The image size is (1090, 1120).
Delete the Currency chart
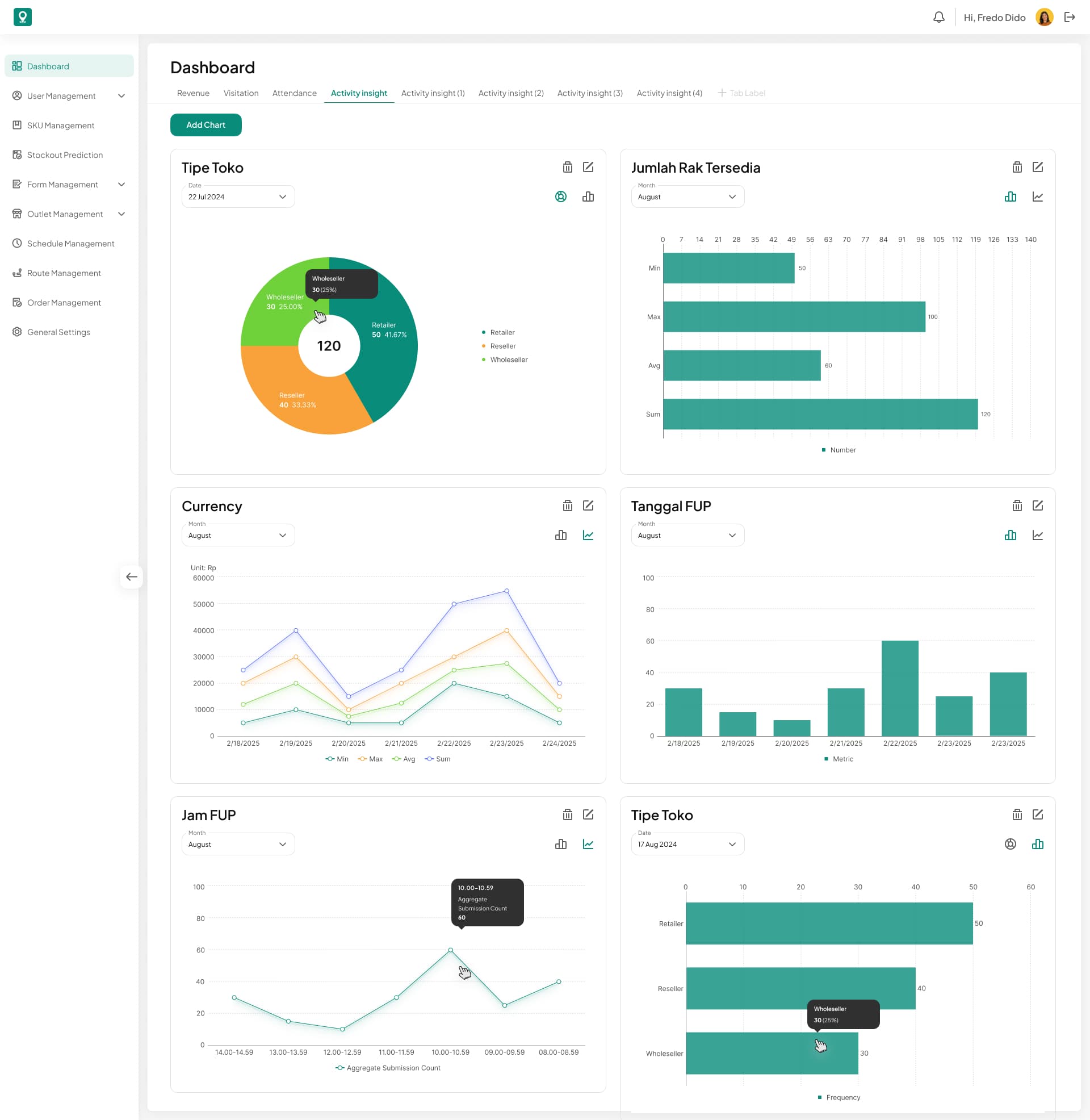[x=567, y=505]
